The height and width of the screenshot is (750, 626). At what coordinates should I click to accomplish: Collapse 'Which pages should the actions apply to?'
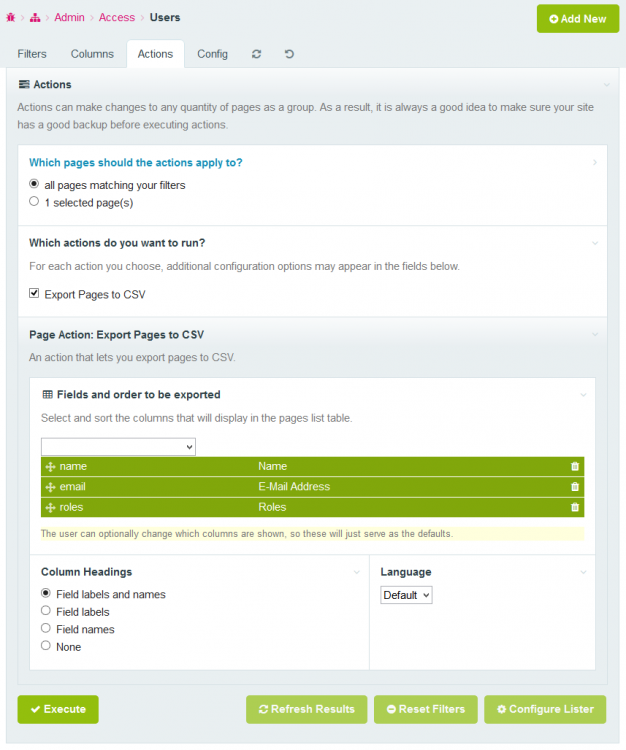595,162
